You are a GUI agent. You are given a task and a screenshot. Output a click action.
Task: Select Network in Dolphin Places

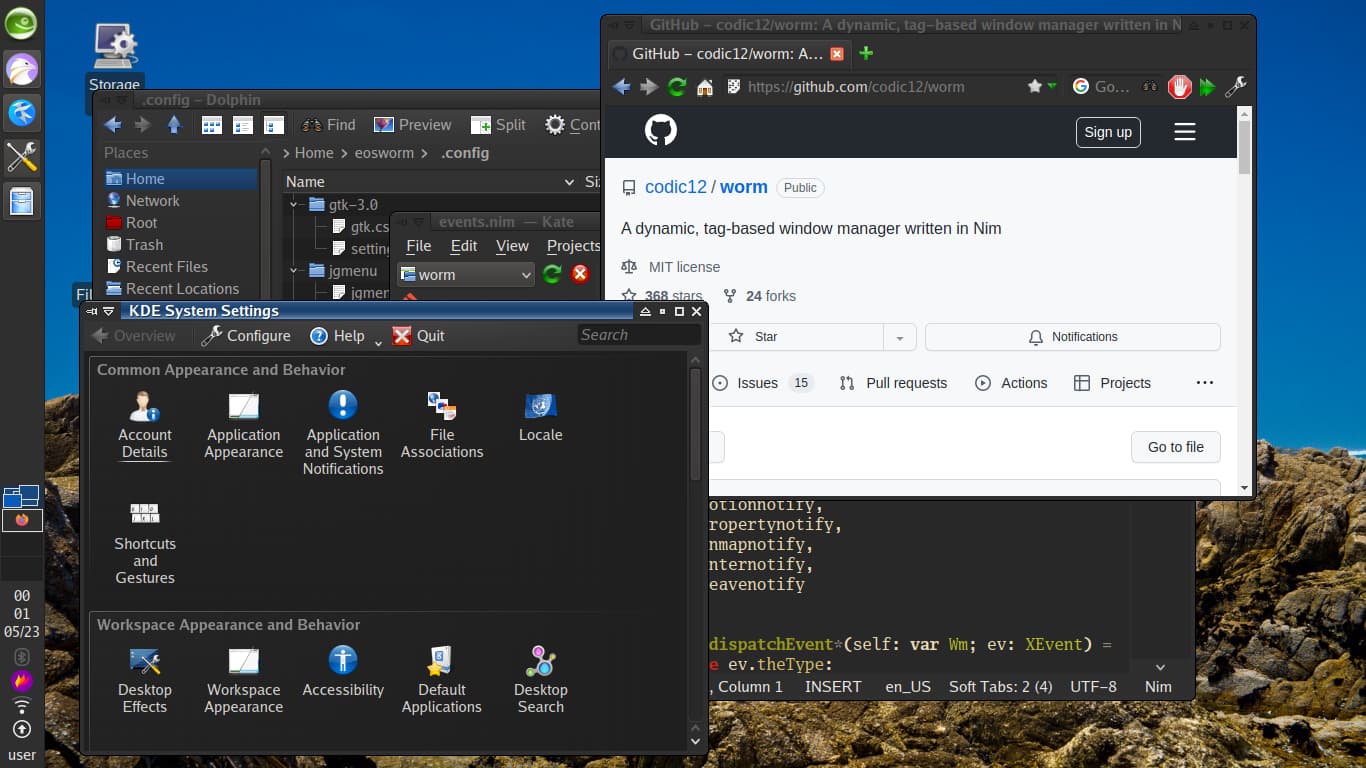[x=152, y=201]
